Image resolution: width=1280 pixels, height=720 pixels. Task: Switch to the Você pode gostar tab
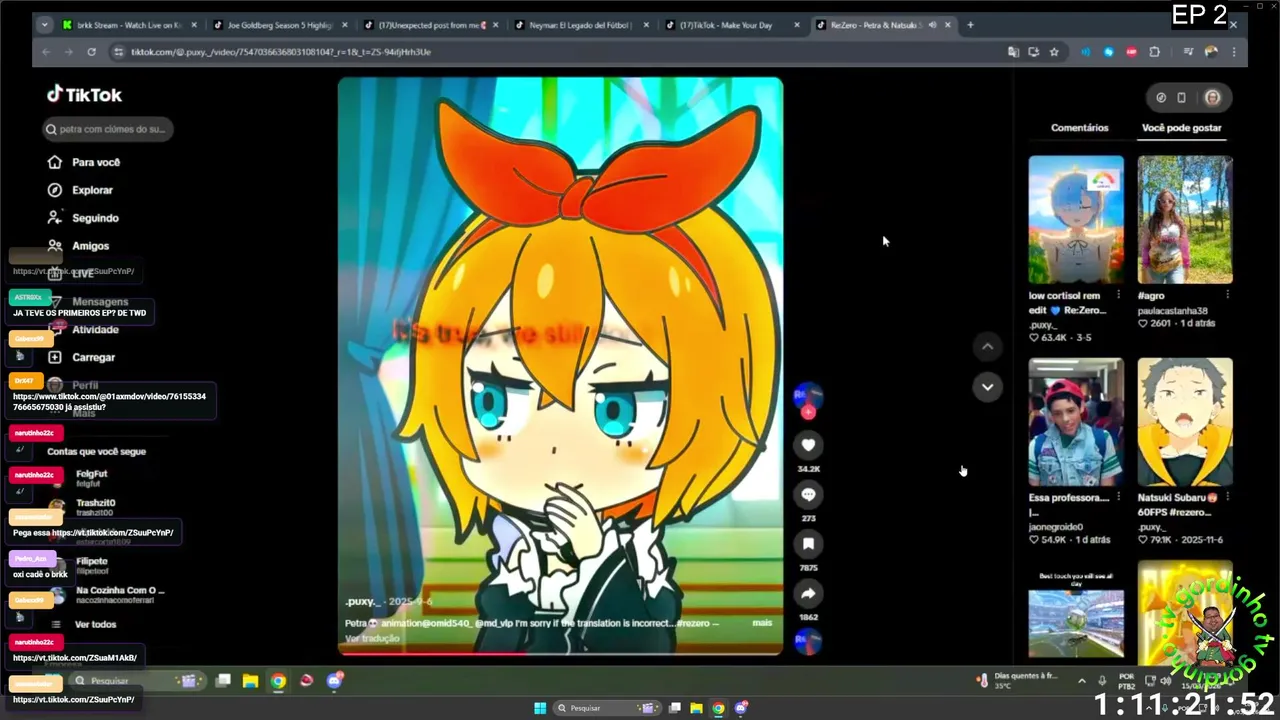coord(1181,128)
